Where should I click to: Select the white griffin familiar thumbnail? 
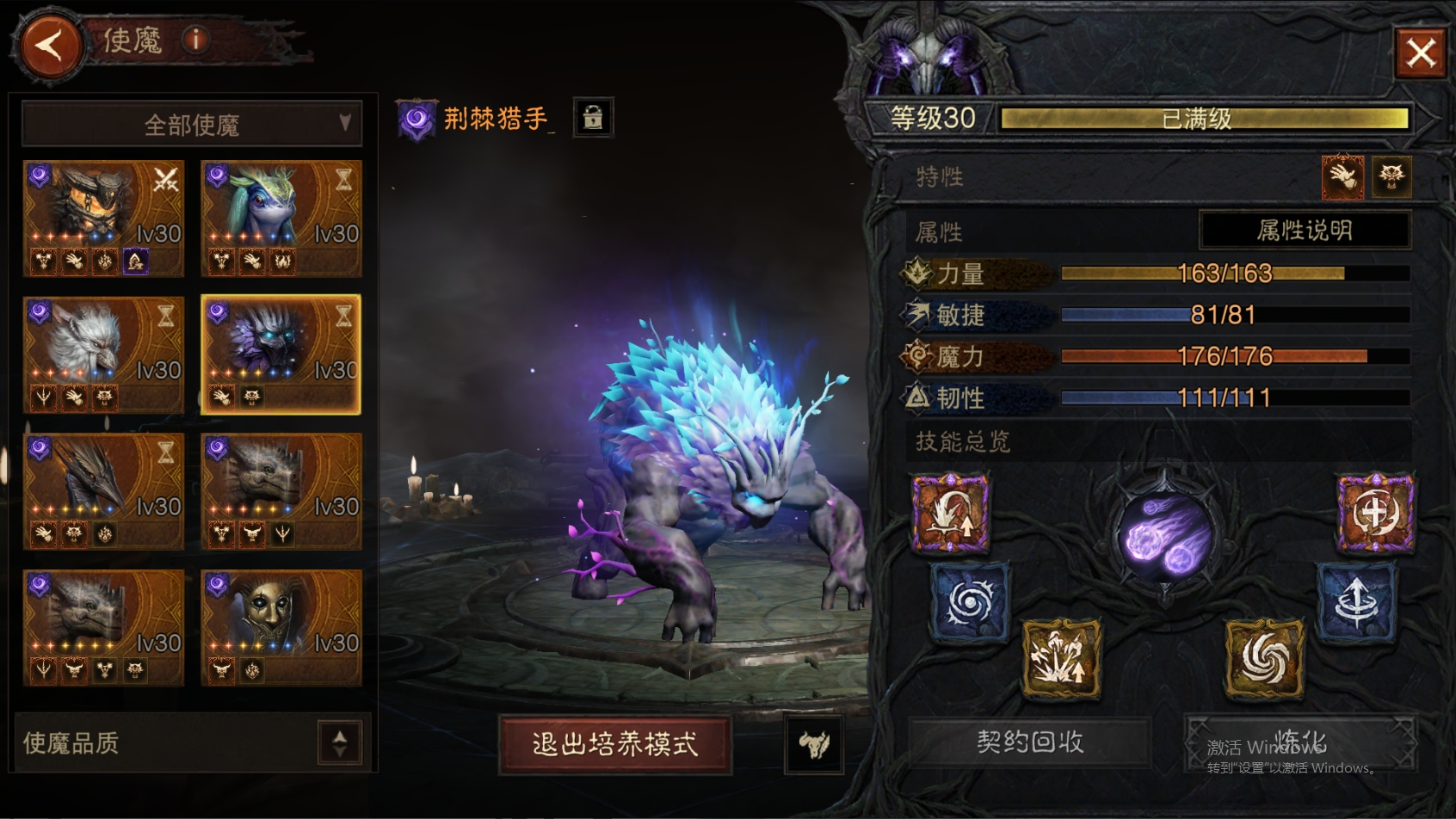pos(103,355)
